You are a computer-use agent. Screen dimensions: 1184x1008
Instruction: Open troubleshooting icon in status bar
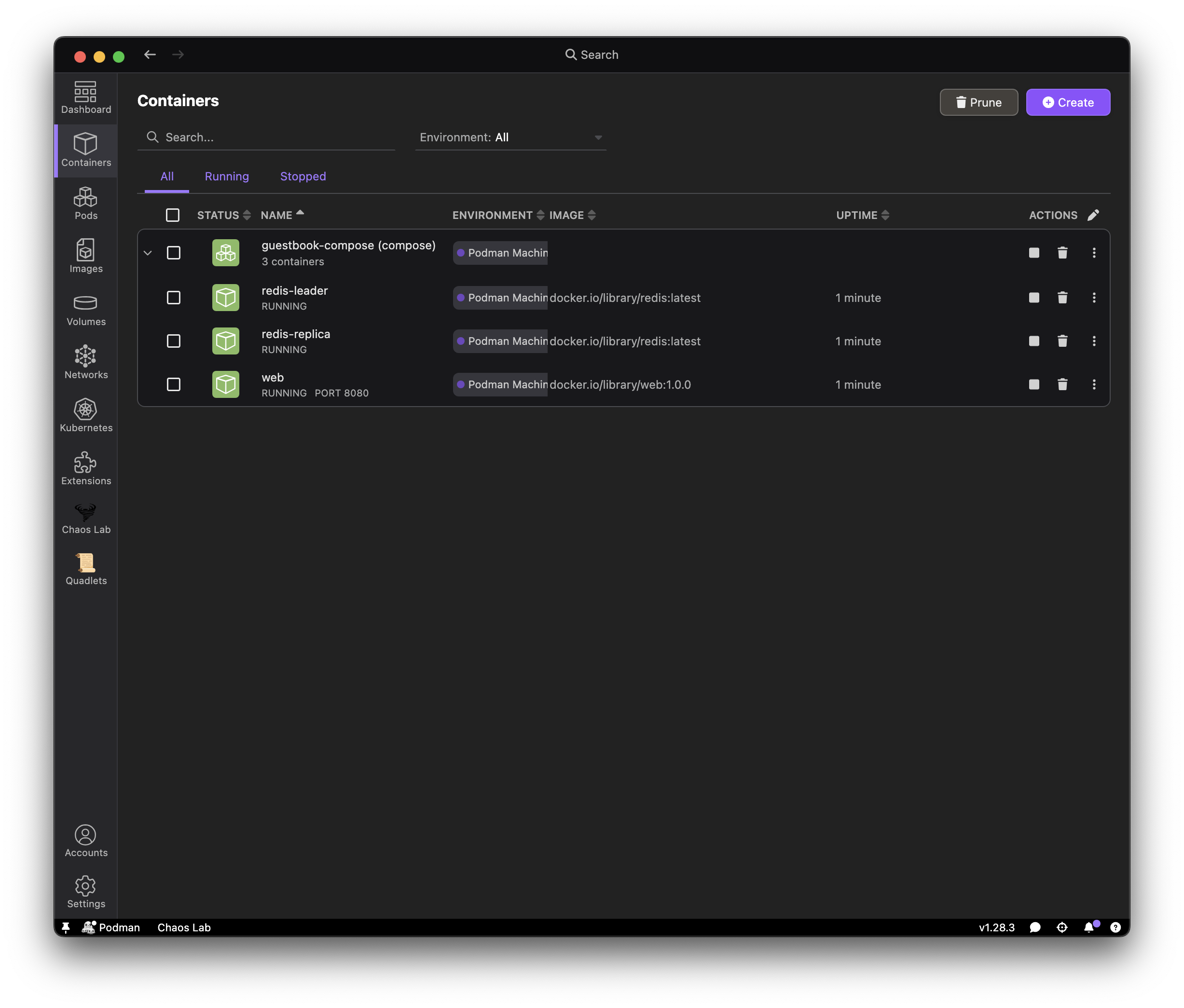[x=1062, y=927]
